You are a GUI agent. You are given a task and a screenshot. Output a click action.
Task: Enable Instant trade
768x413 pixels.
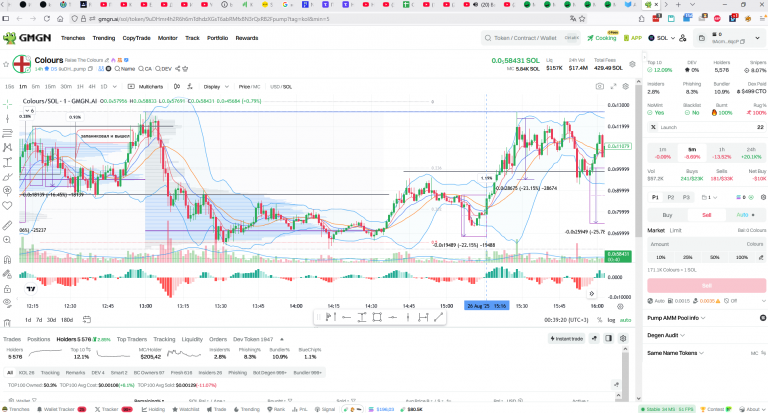tap(566, 338)
